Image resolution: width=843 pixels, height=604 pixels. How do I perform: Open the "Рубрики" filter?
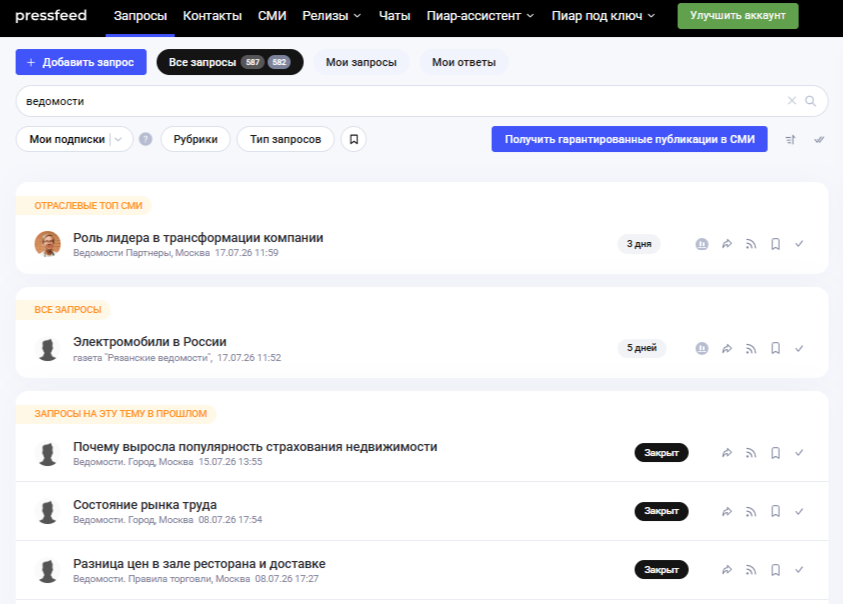(196, 139)
